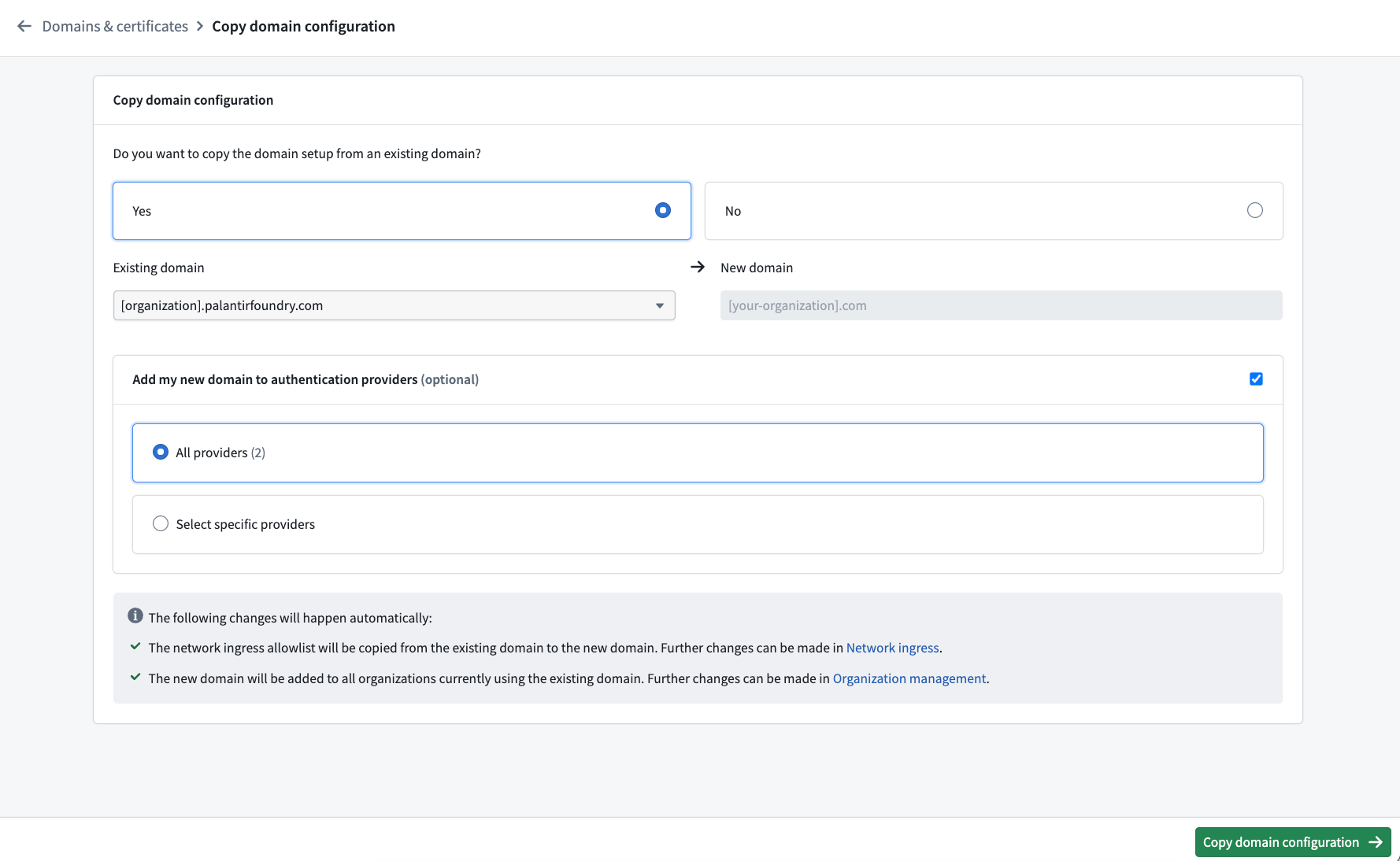Click the 'Copy domain configuration' breadcrumb title
Image resolution: width=1400 pixels, height=861 pixels.
click(x=303, y=26)
